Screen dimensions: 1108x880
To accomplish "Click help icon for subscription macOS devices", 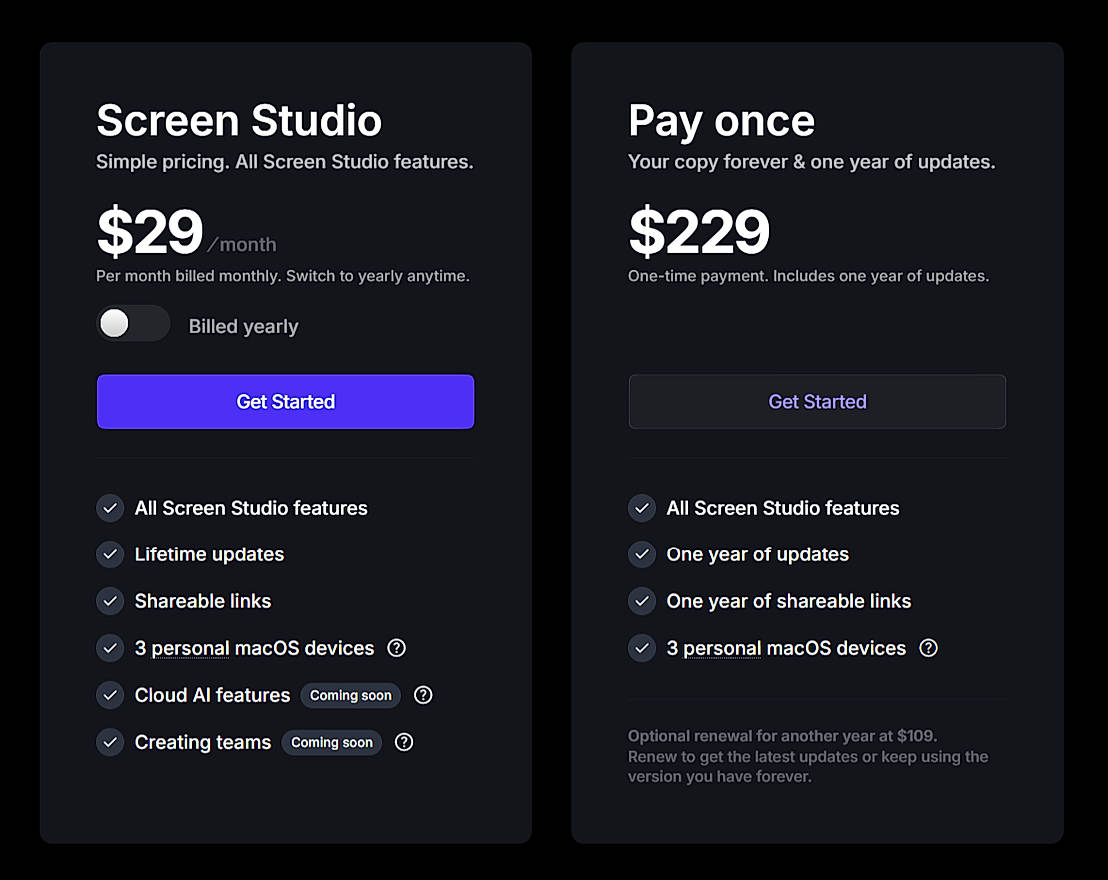I will pos(397,648).
